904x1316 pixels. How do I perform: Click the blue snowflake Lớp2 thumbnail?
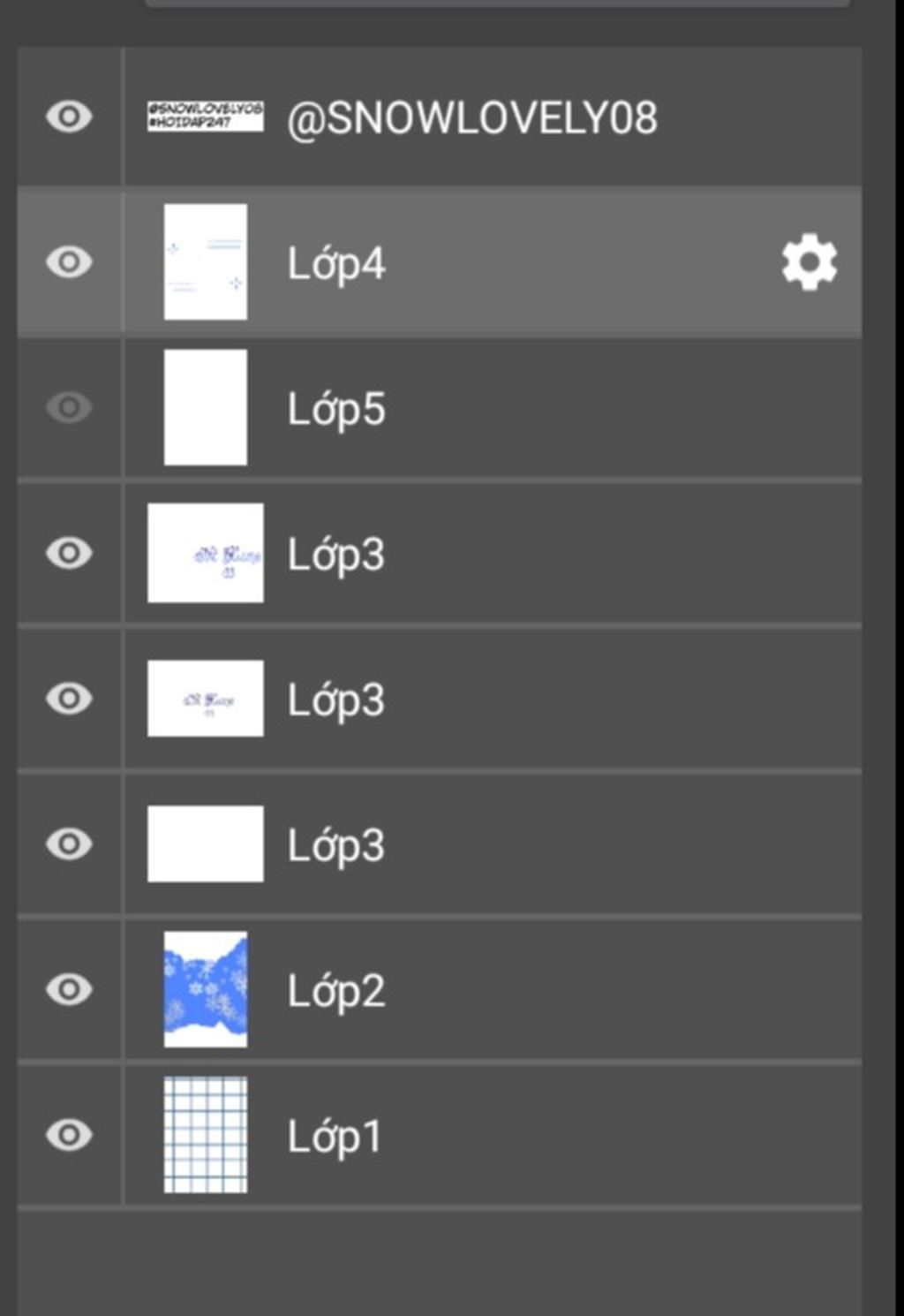206,989
